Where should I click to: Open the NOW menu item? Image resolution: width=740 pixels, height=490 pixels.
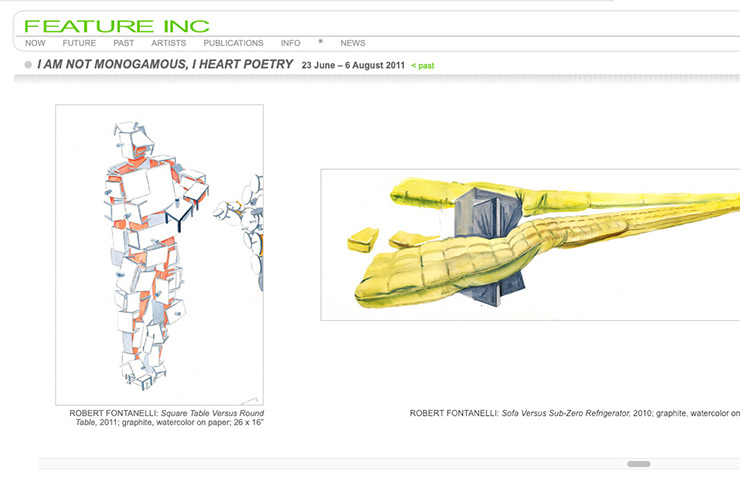tap(35, 43)
